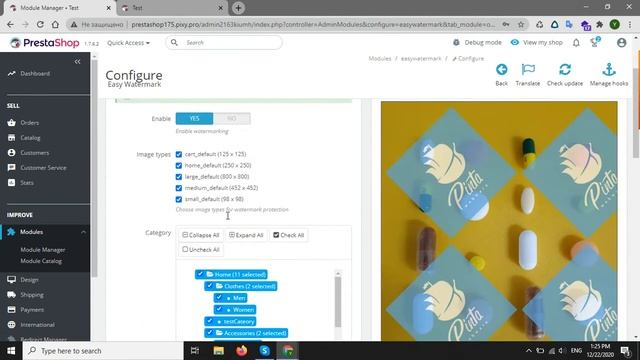Click Manage hooks anchor icon
Viewport: 640px width, 360px height.
click(x=609, y=69)
